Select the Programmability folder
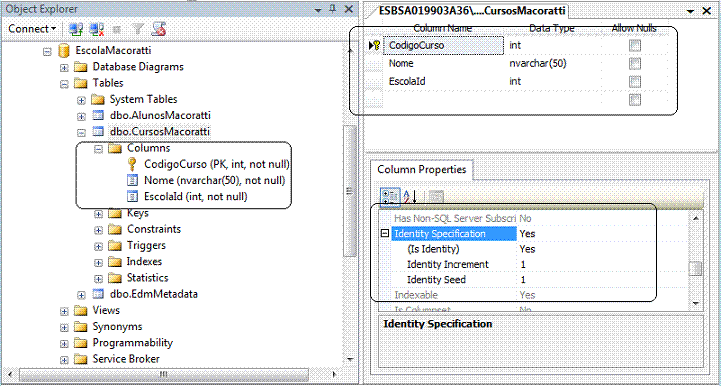Screen dimensions: 721x386 tap(132, 343)
